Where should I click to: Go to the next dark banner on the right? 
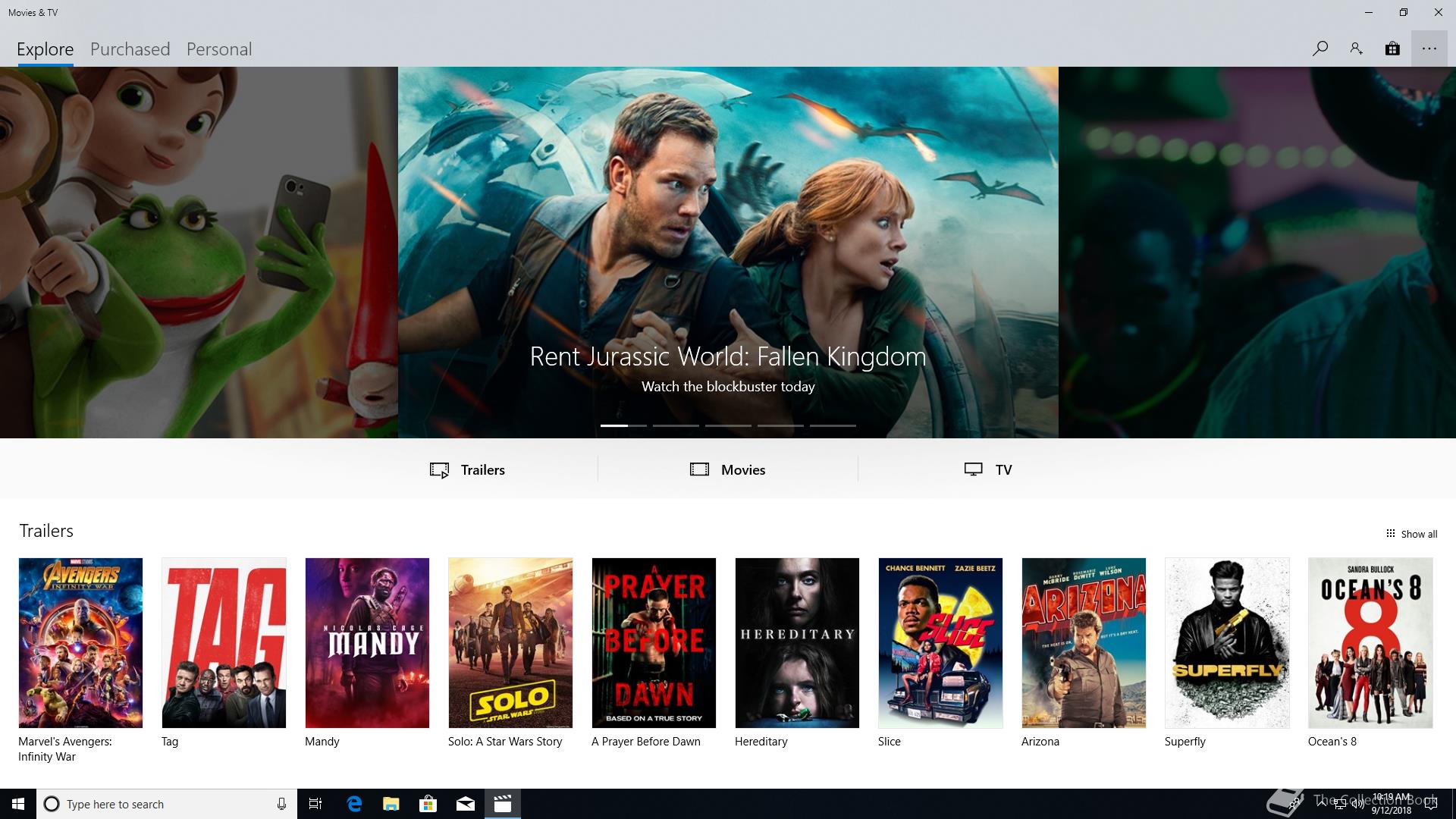click(x=1257, y=253)
